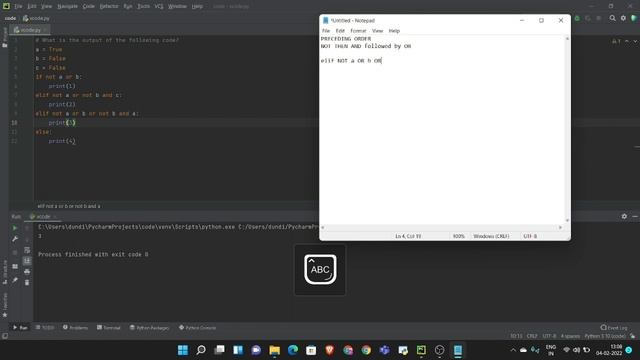Click the Notepad horizontal scrollbar right arrow
The image size is (640, 360).
[560, 227]
